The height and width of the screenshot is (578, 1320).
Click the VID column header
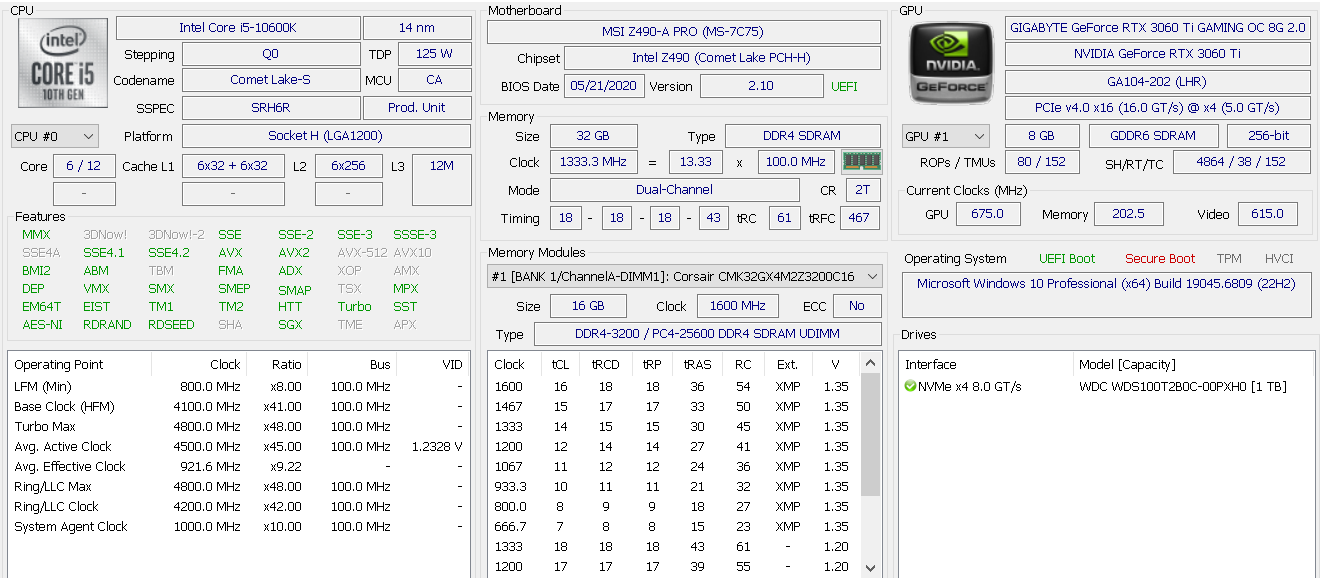tap(452, 364)
